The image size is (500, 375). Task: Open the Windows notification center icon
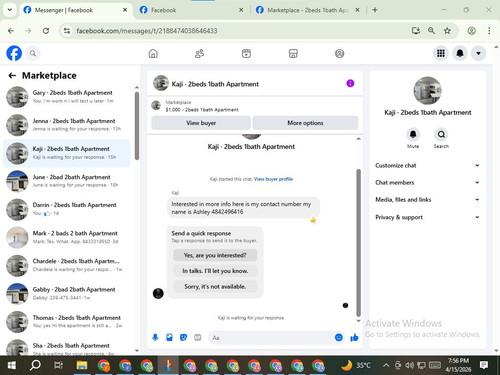tap(484, 365)
